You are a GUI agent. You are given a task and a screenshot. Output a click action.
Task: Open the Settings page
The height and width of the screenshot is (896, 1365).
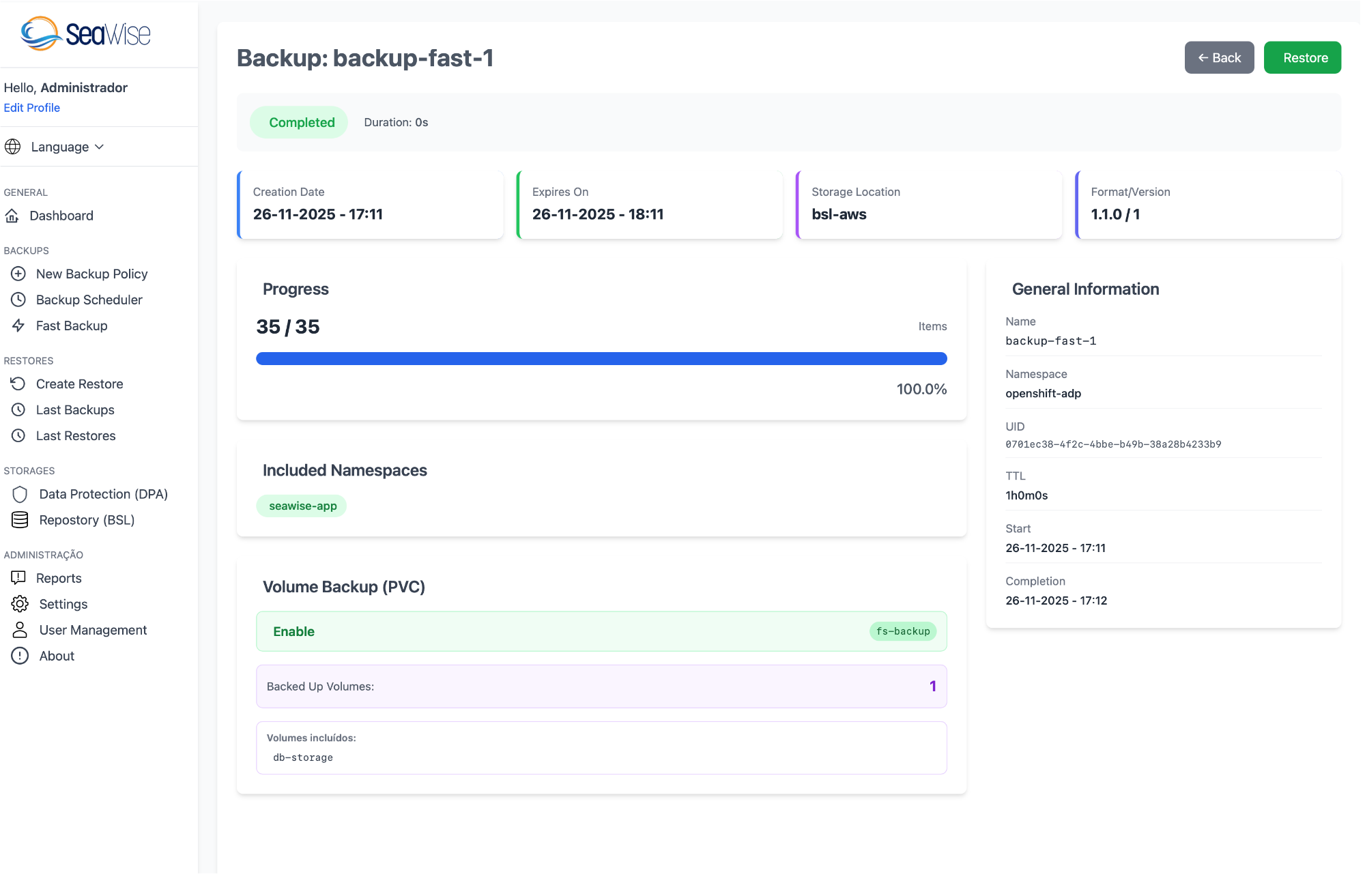pos(63,603)
